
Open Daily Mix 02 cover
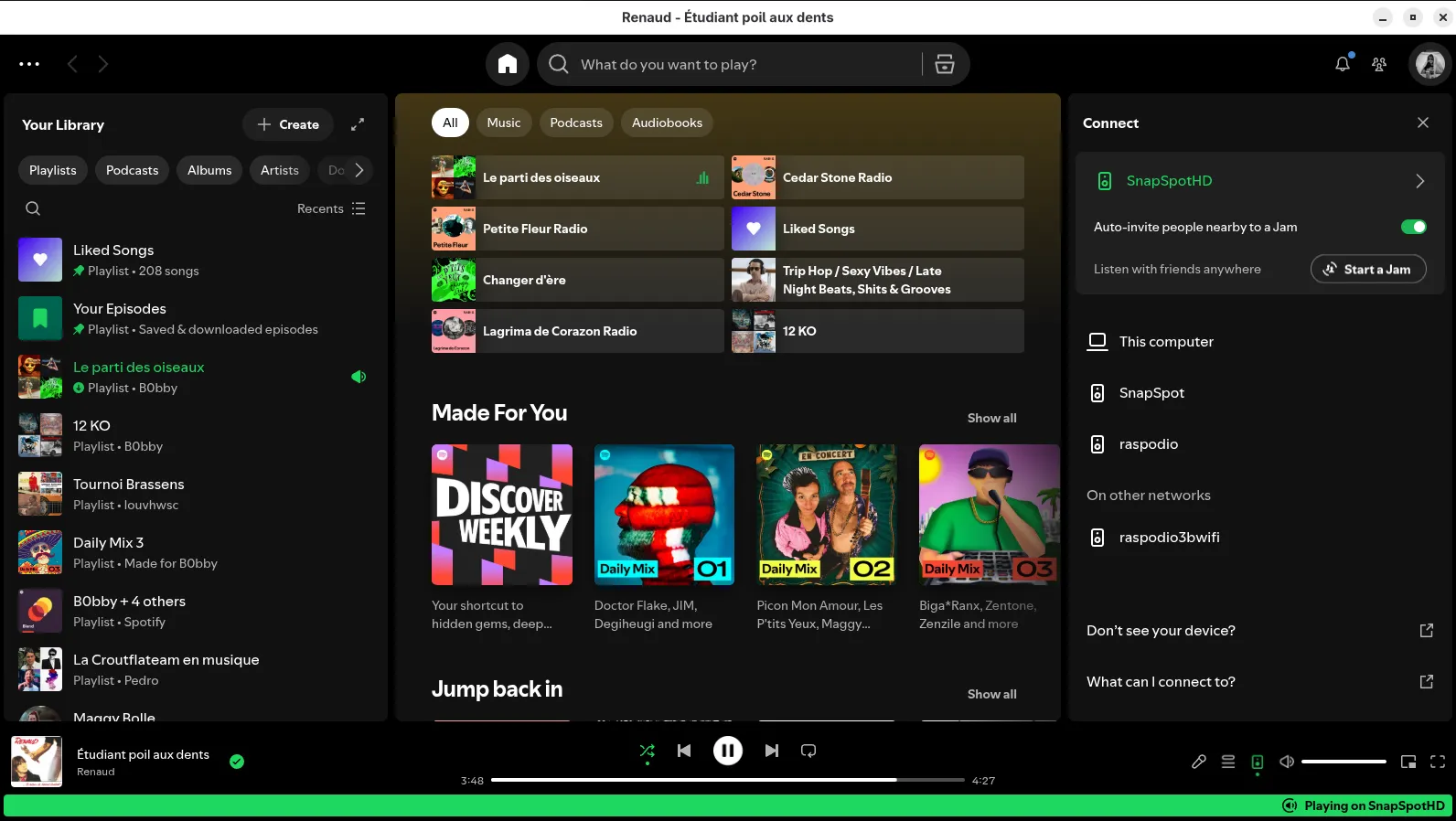click(827, 515)
